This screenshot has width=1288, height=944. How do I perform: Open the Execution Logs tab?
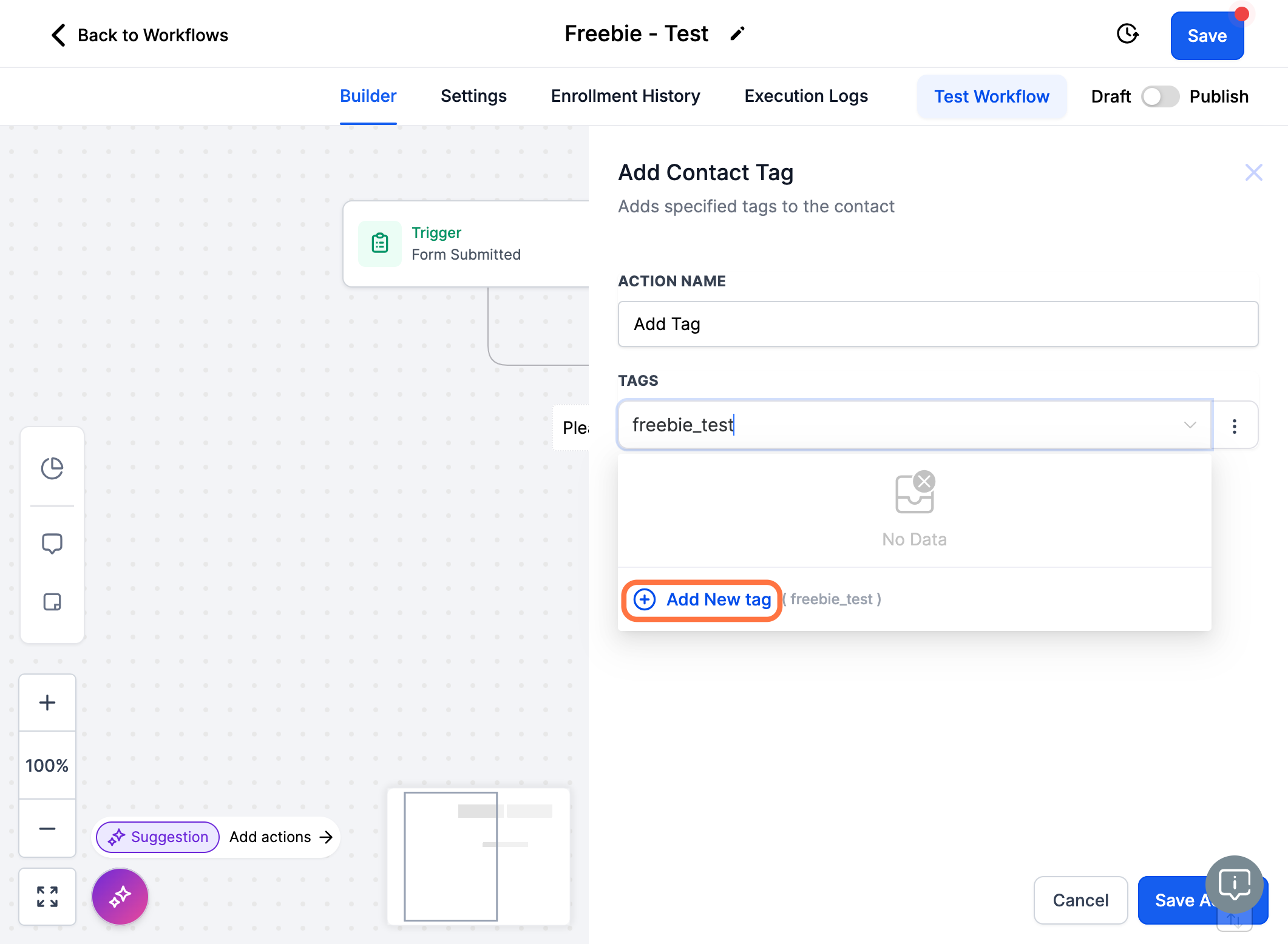tap(806, 96)
